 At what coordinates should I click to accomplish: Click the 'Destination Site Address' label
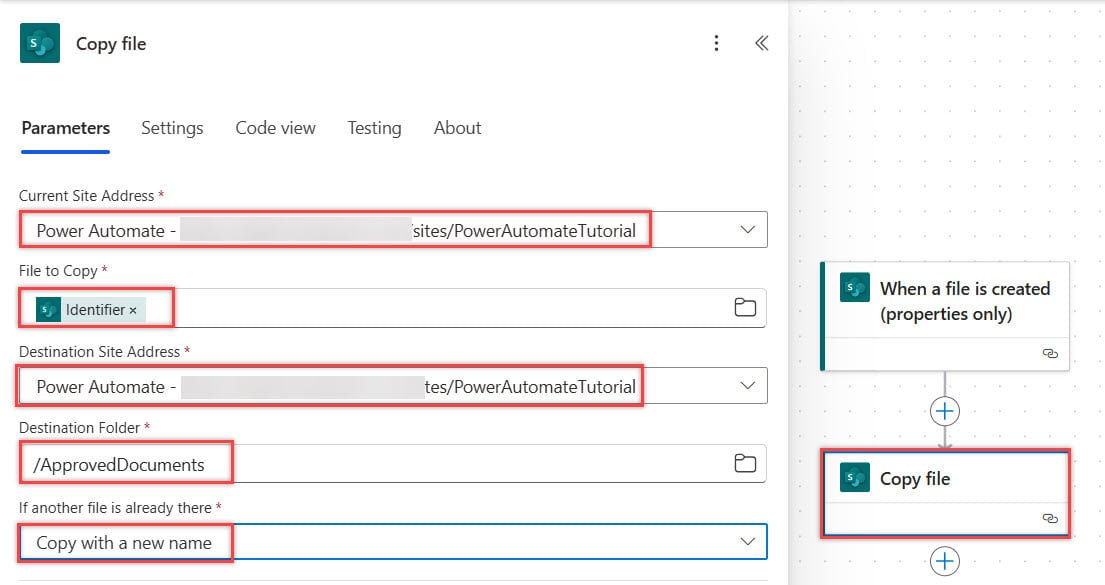(99, 352)
